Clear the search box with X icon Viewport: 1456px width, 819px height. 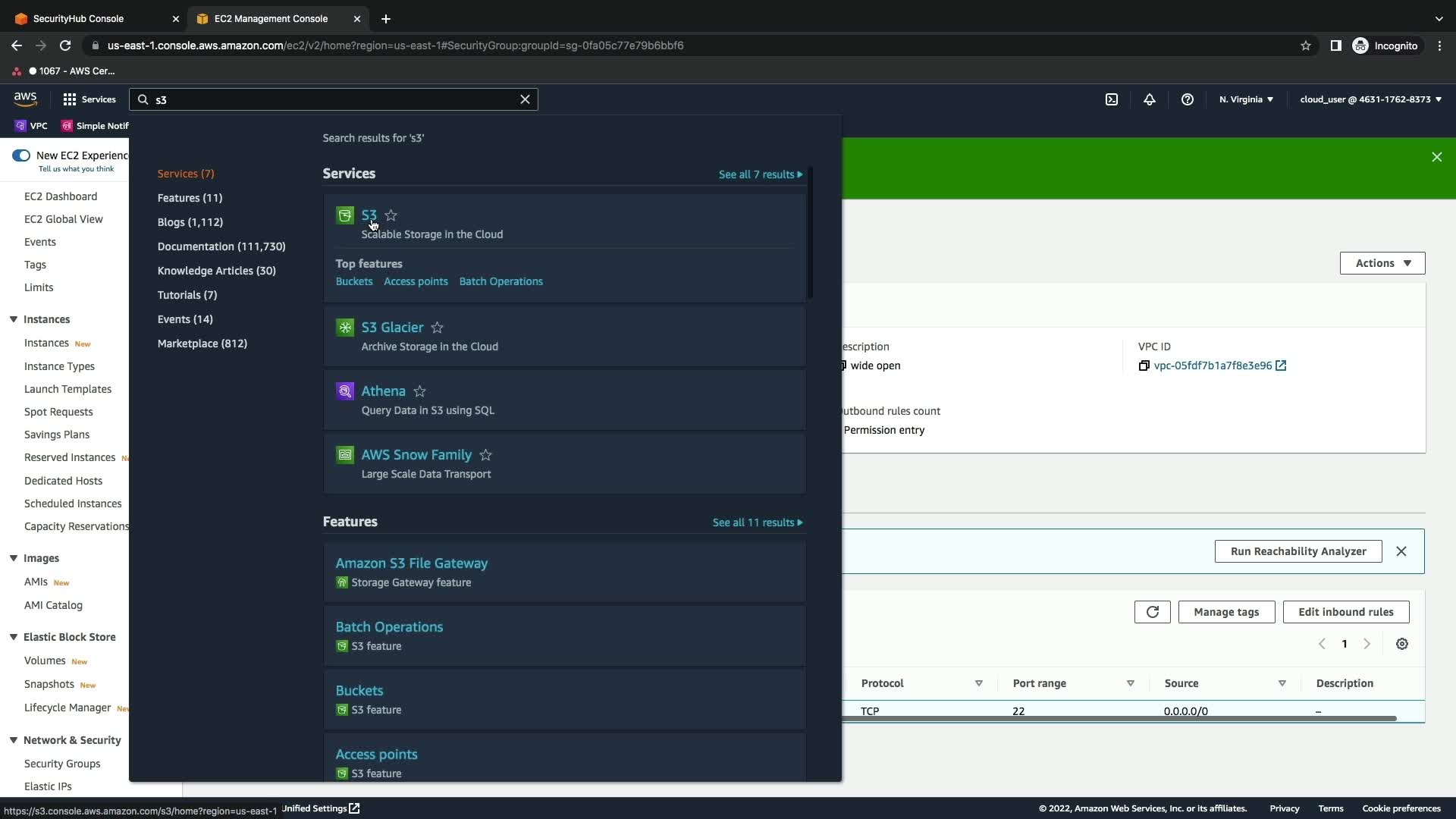tap(525, 99)
